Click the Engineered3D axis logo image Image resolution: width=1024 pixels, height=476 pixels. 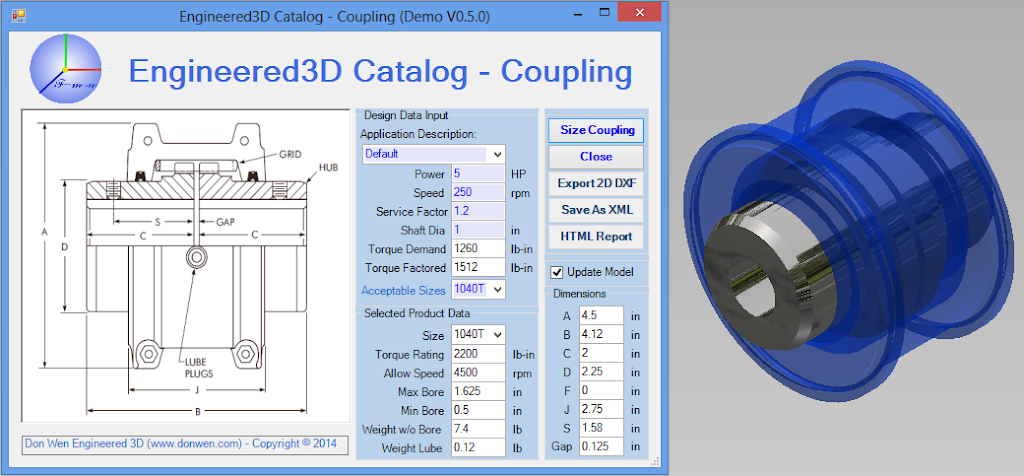point(65,68)
